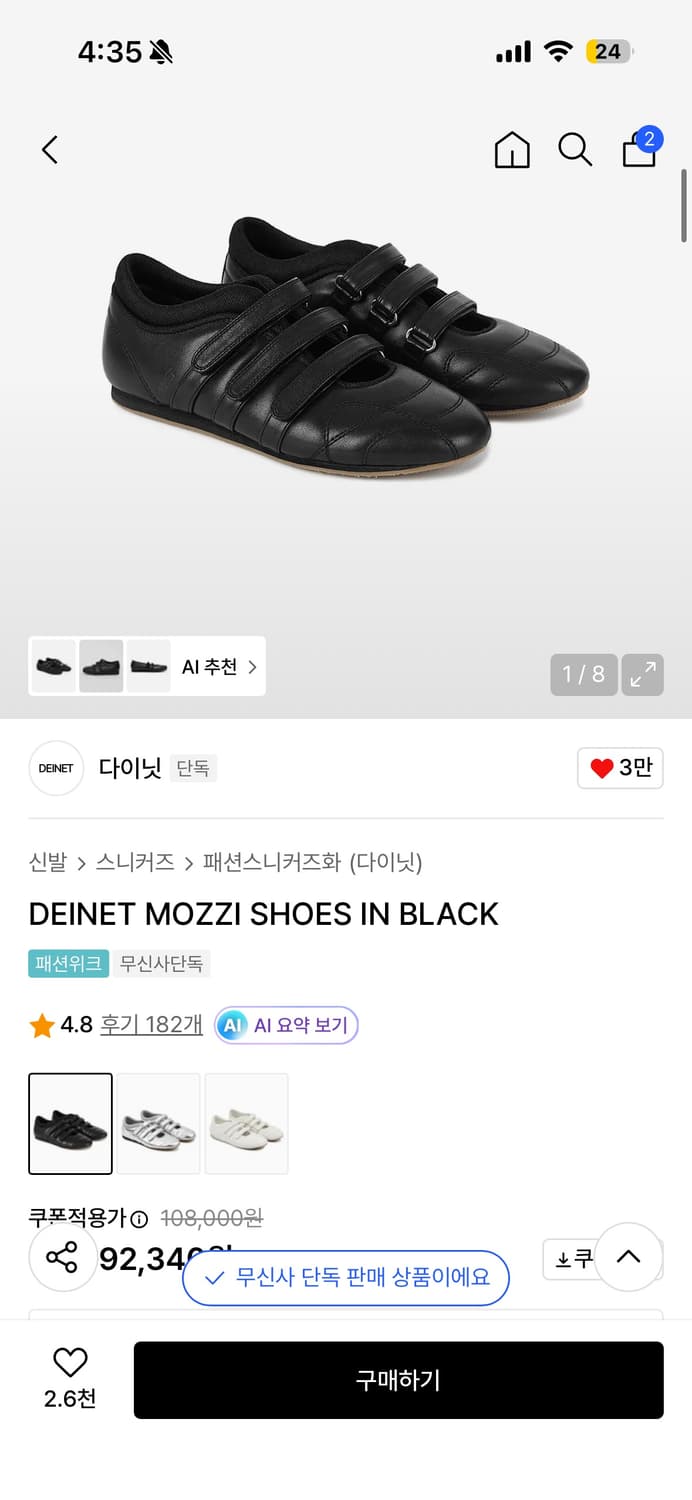Open 후기 182개 reviews link
The image size is (692, 1500).
(x=150, y=1024)
